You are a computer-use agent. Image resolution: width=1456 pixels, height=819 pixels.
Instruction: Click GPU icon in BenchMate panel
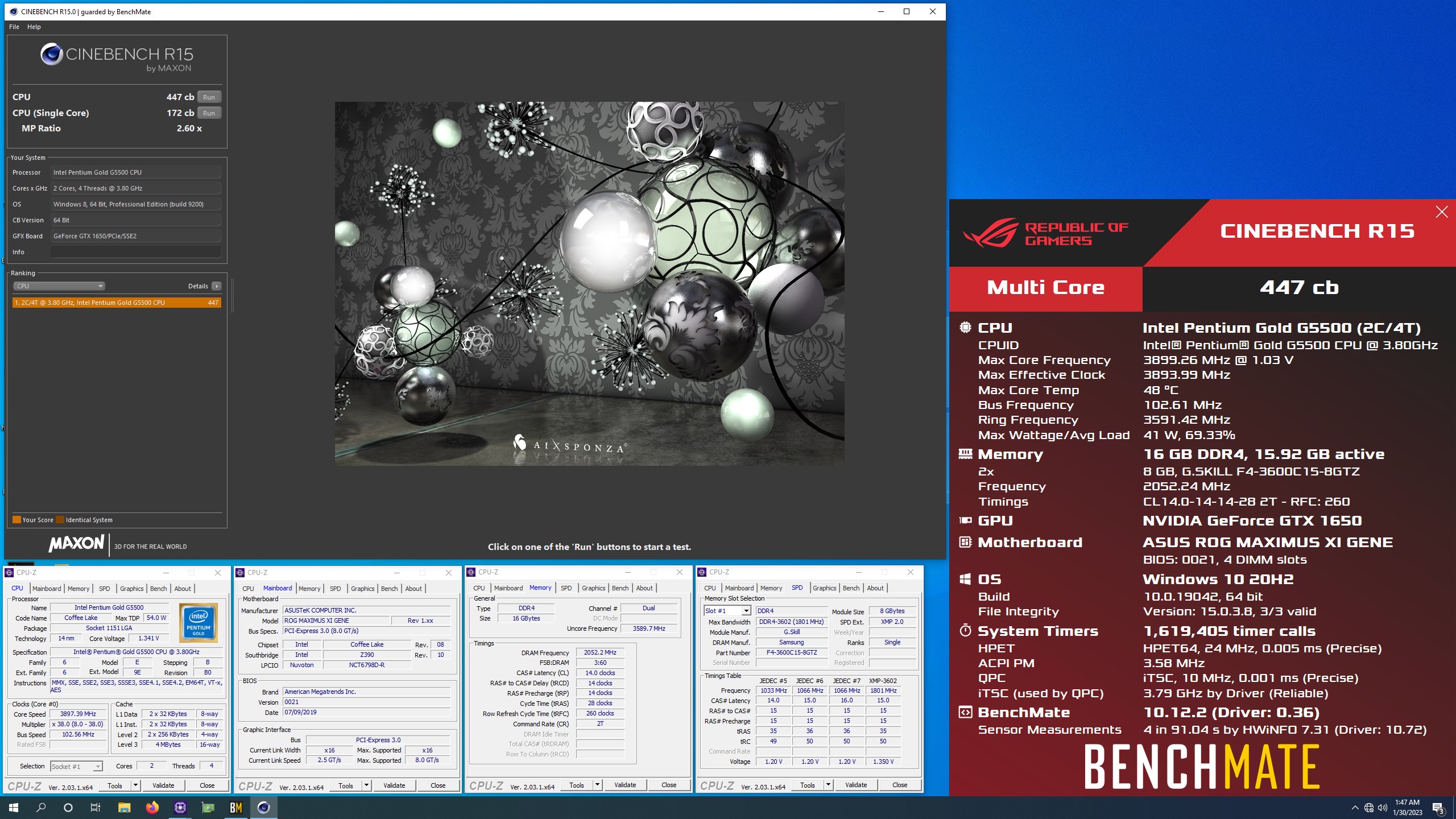pyautogui.click(x=965, y=520)
